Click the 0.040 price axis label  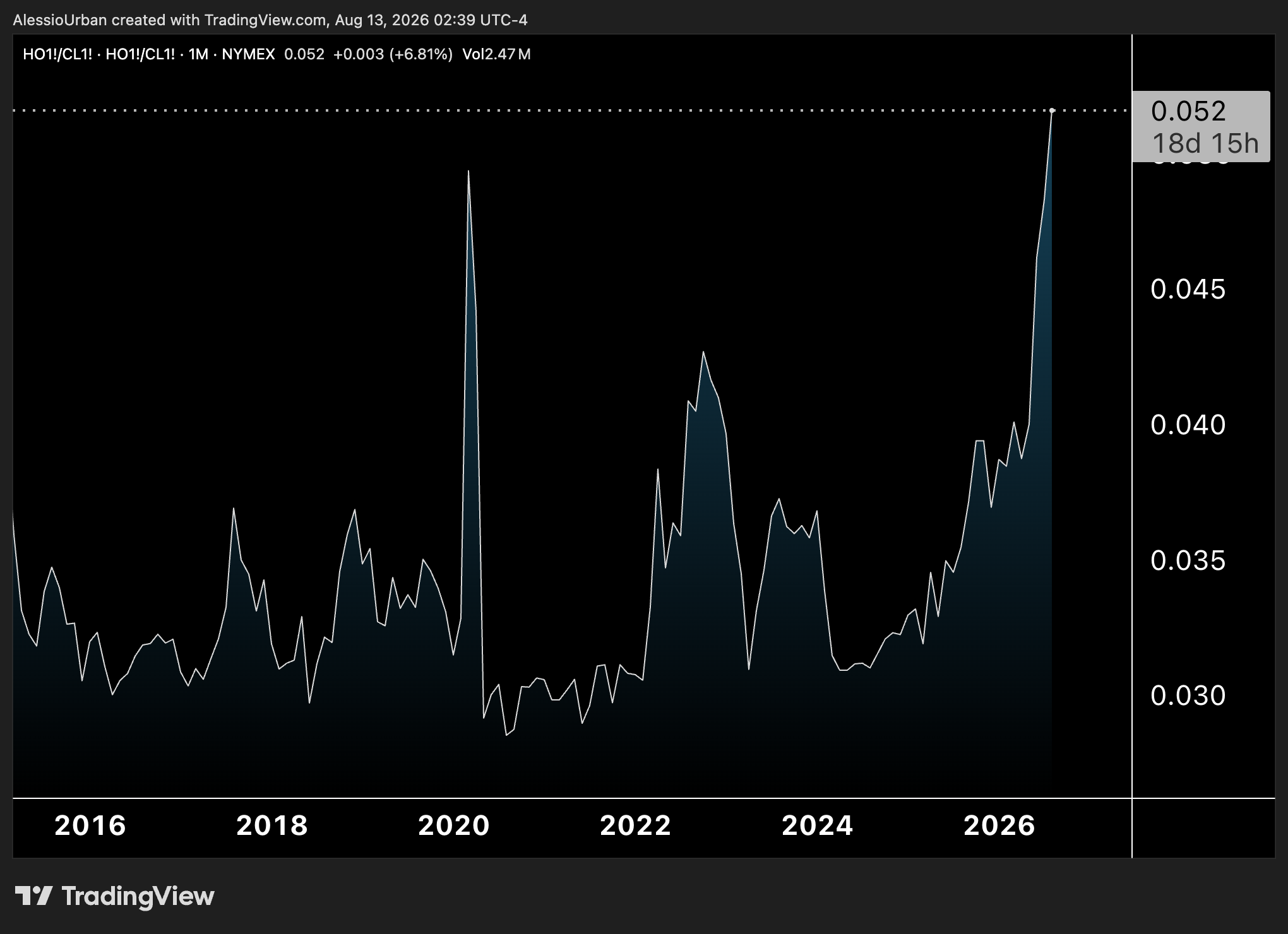pyautogui.click(x=1188, y=425)
